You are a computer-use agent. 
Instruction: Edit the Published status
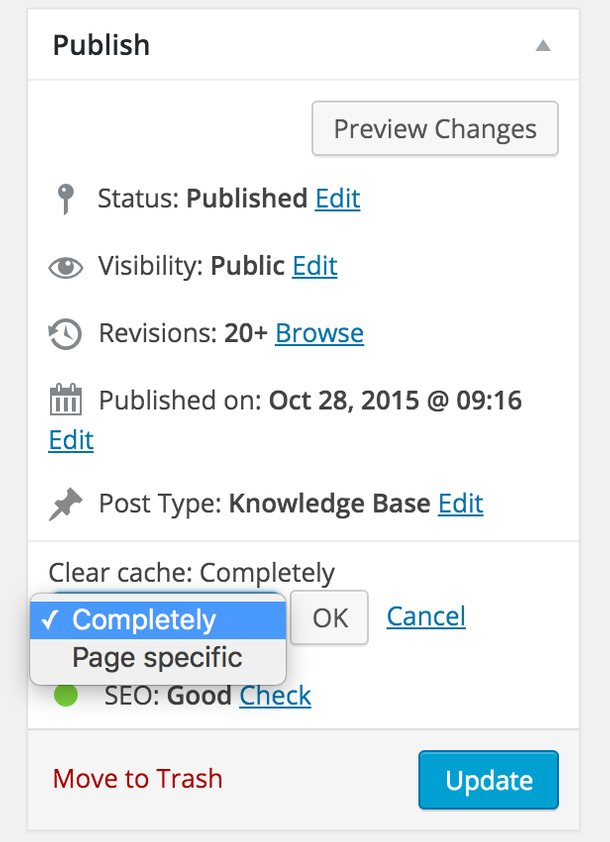[x=337, y=198]
